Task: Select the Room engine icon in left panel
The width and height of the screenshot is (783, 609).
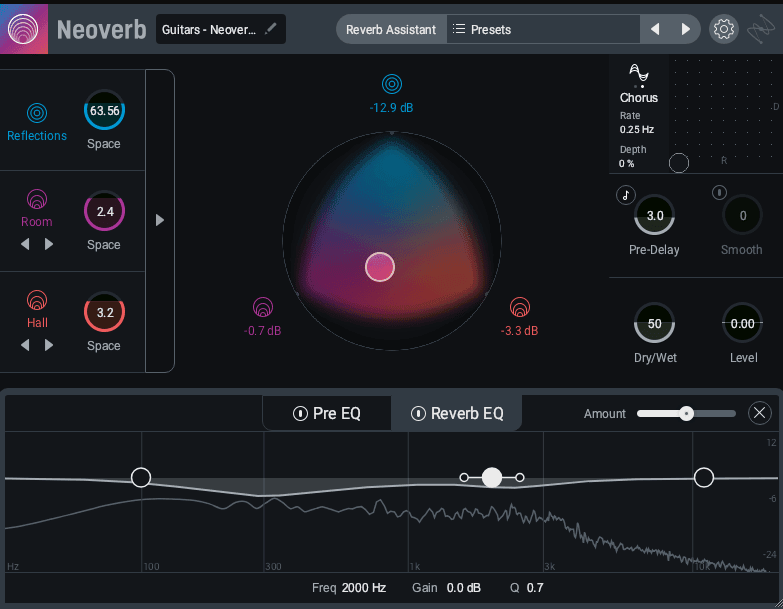Action: 37,199
